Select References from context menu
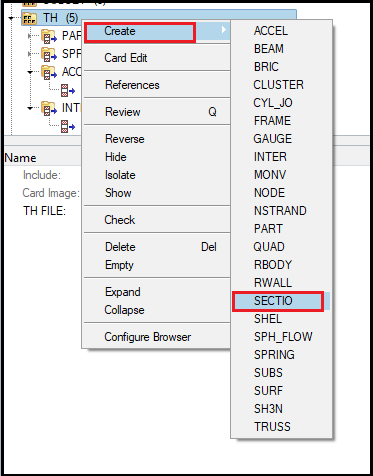This screenshot has height=476, width=373. point(132,85)
